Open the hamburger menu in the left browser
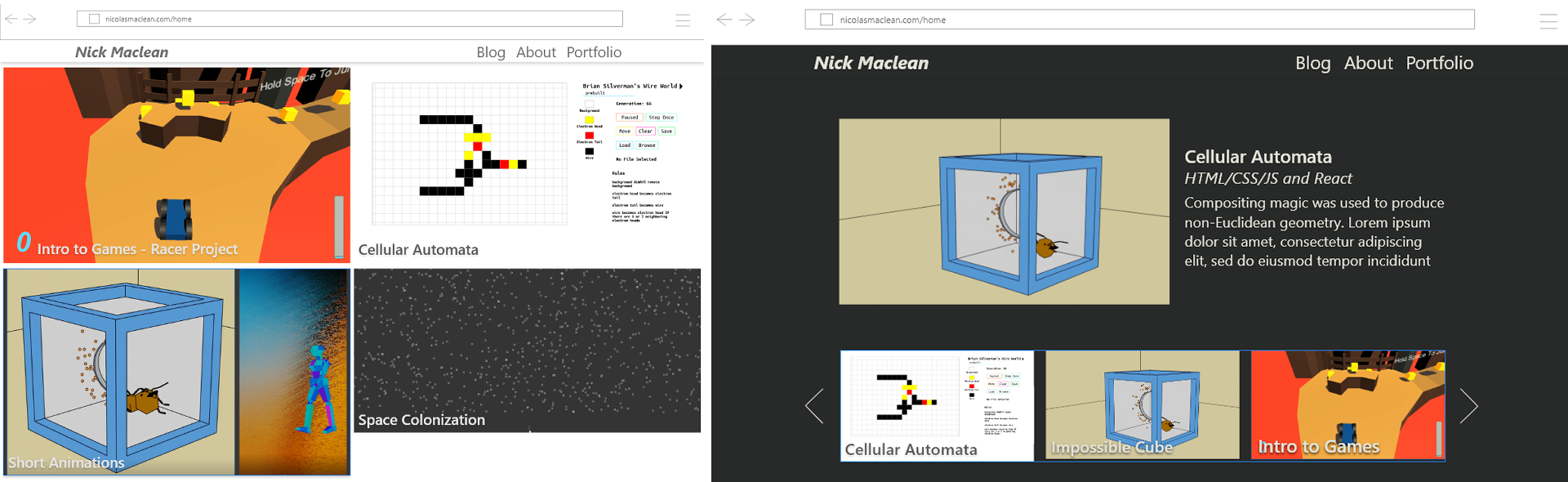Image resolution: width=1568 pixels, height=482 pixels. click(x=683, y=20)
